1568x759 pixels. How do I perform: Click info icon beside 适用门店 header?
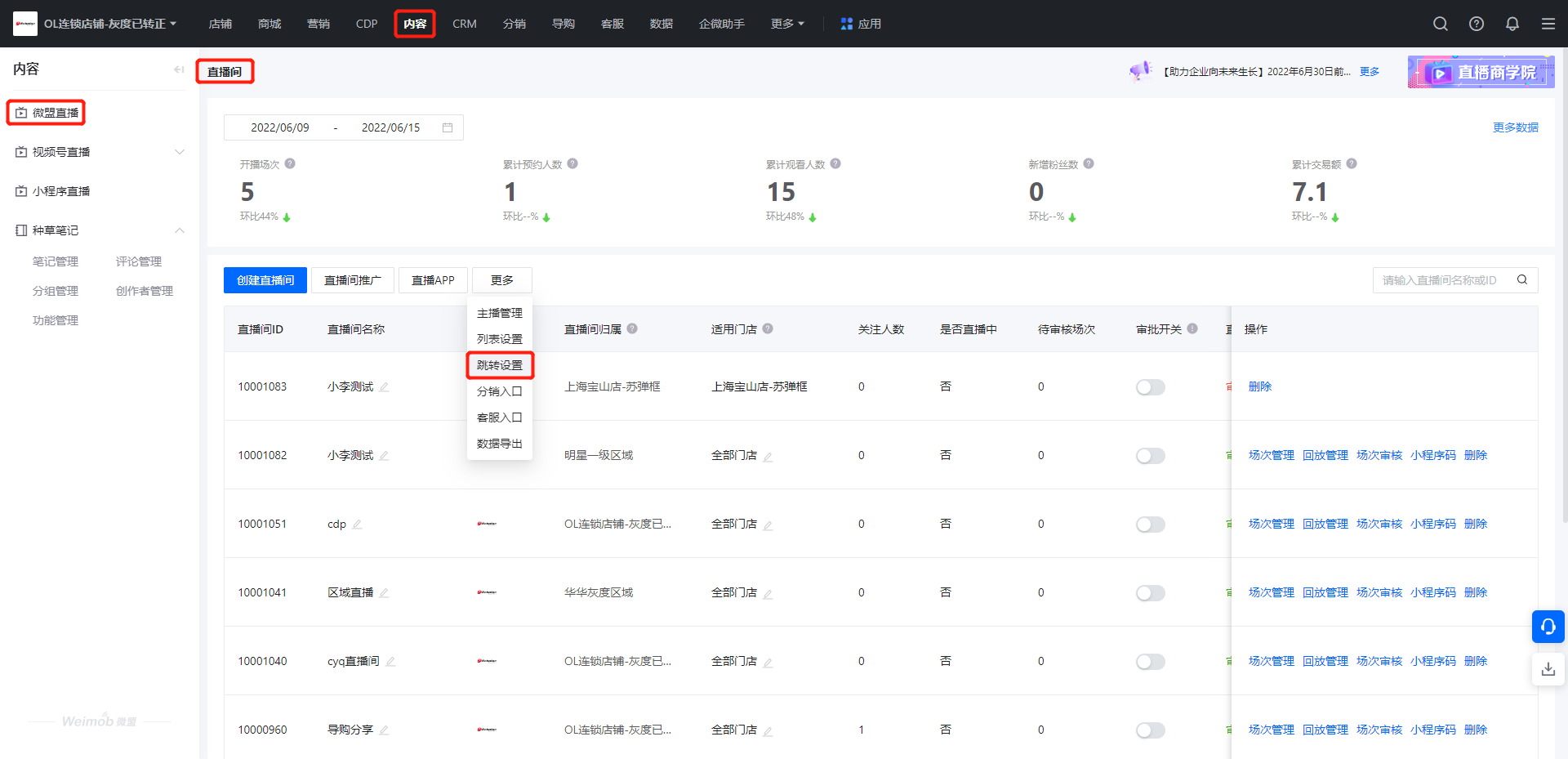[x=768, y=328]
